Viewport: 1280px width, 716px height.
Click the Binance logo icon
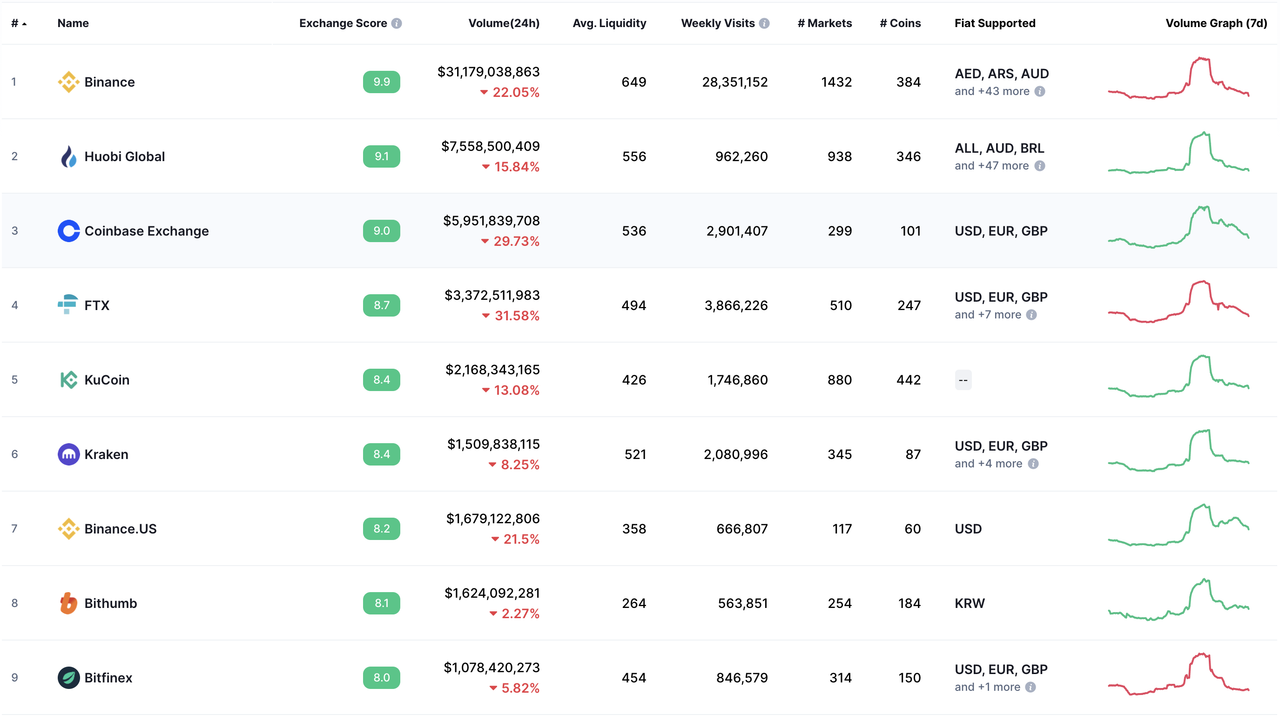coord(68,82)
